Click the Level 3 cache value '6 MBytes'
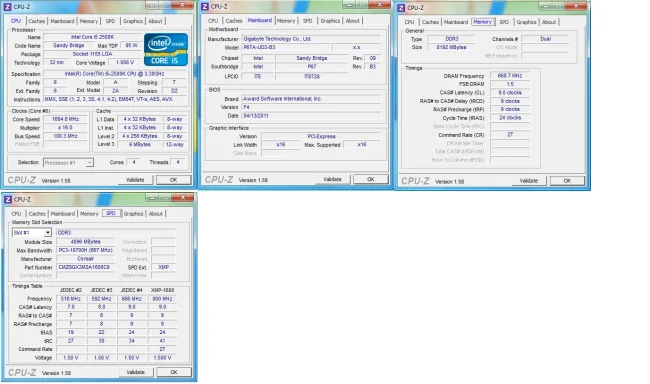The width and height of the screenshot is (650, 384). [x=140, y=144]
